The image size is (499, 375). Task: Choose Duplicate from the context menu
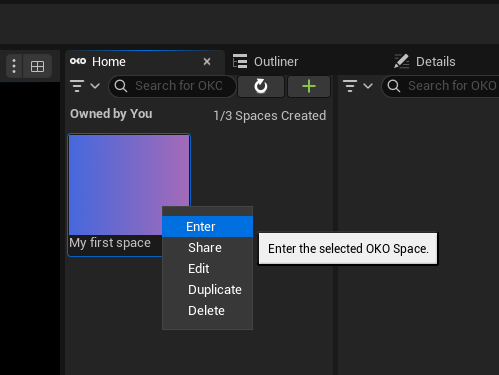(x=207, y=290)
